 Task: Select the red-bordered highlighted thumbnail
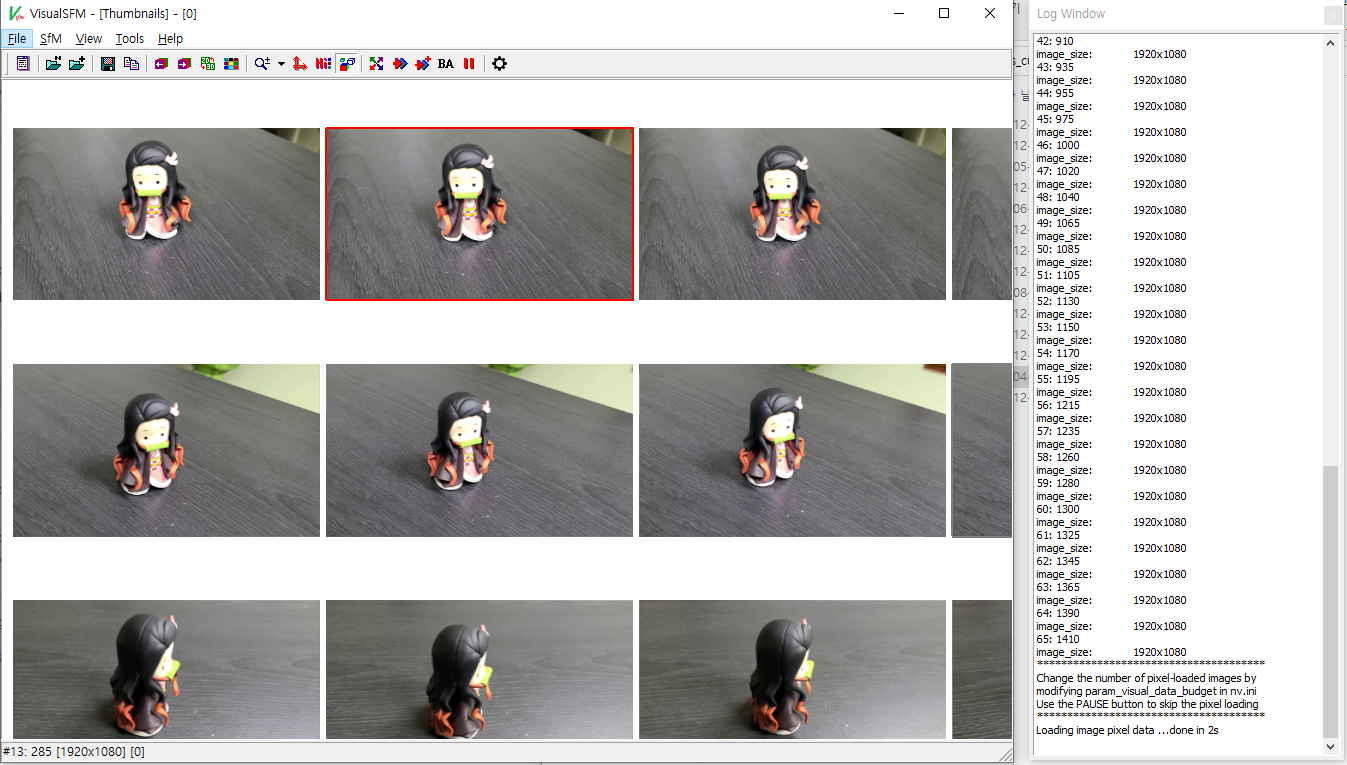[x=479, y=213]
